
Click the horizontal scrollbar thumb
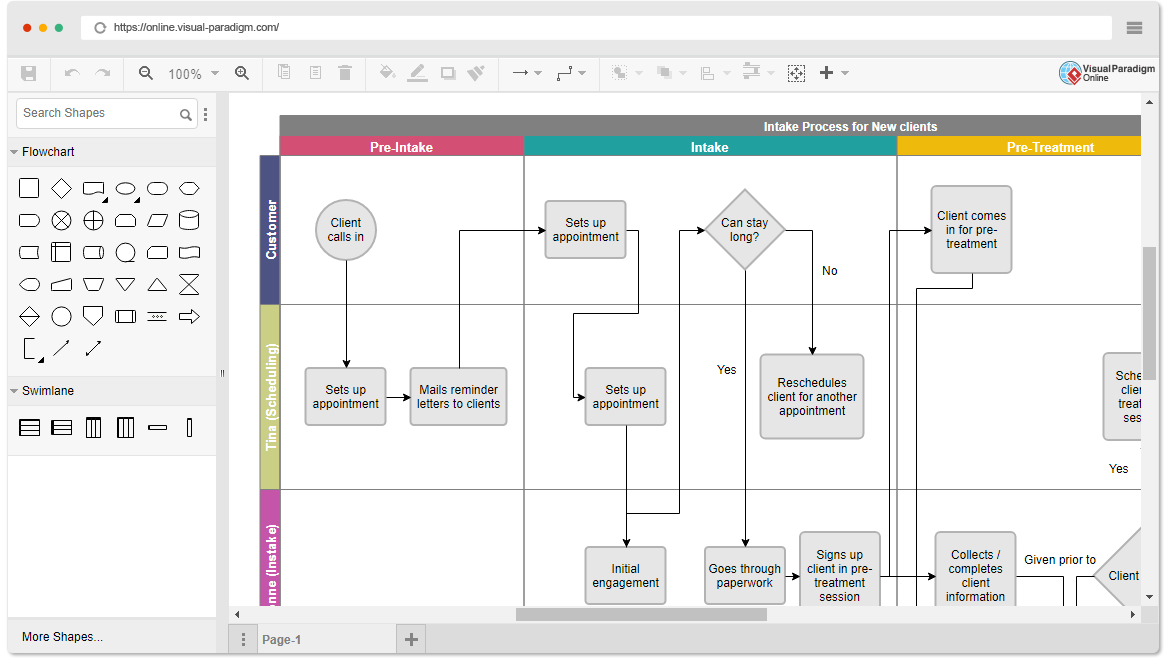[641, 614]
